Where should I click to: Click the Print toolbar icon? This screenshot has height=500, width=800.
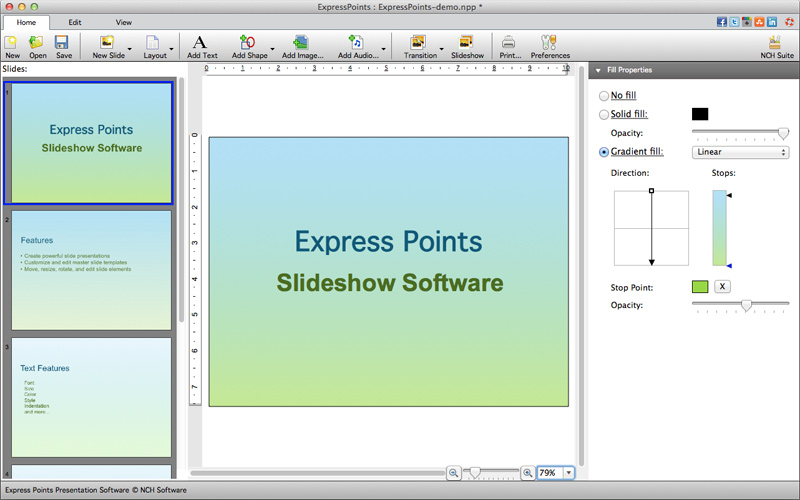[510, 46]
